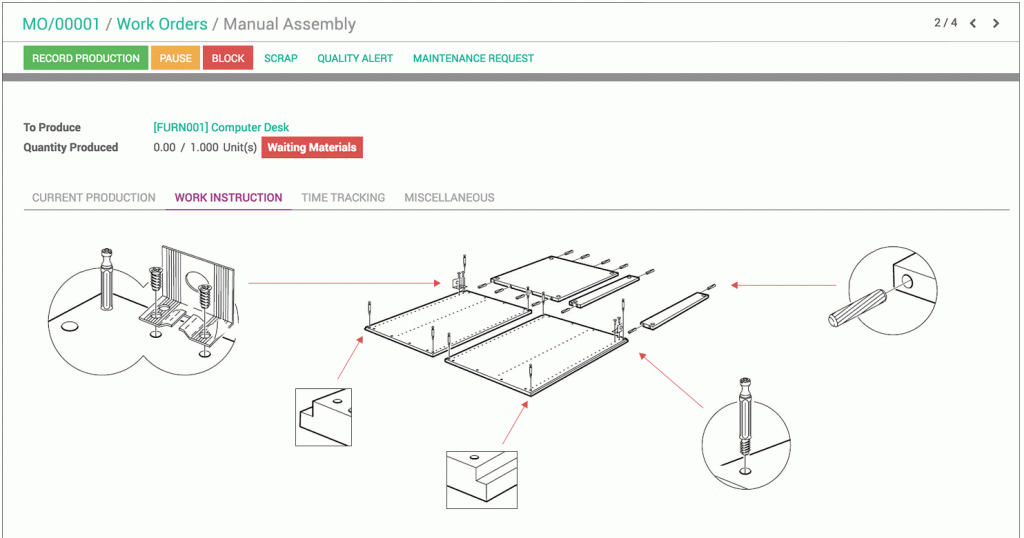
Task: Switch to the Current Production tab
Action: [x=94, y=197]
